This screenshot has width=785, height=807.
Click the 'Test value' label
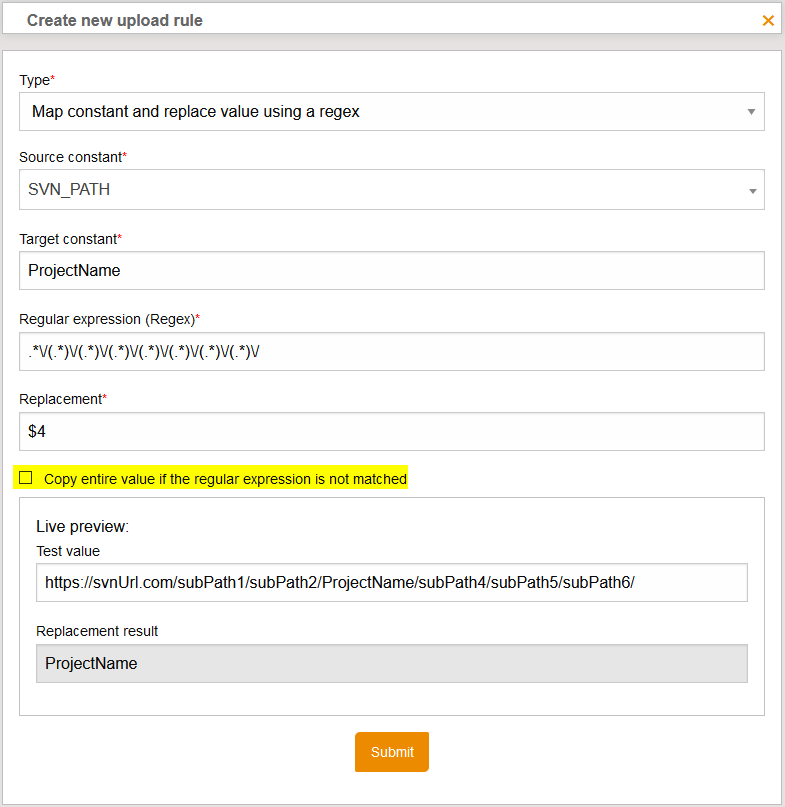tap(68, 550)
